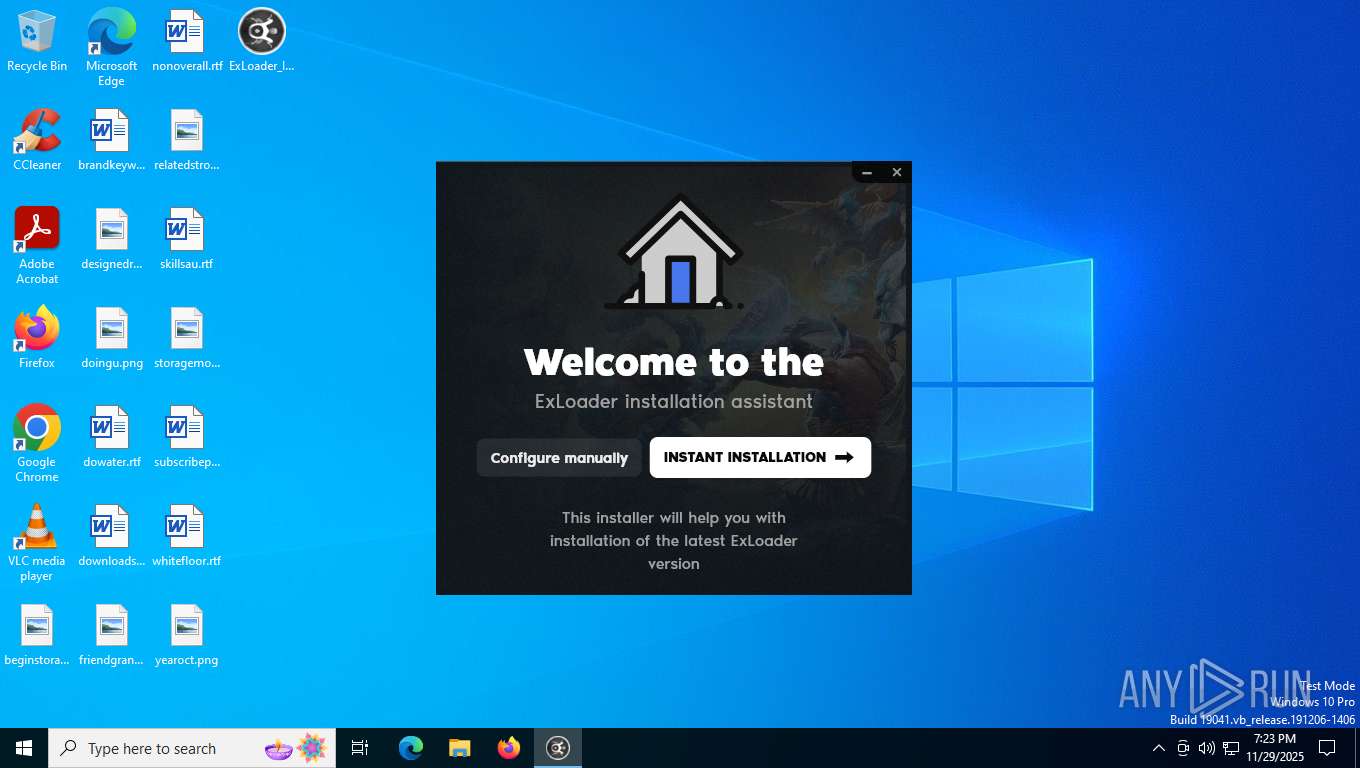Open Google Chrome desktop shortcut
1360x768 pixels.
pyautogui.click(x=37, y=444)
